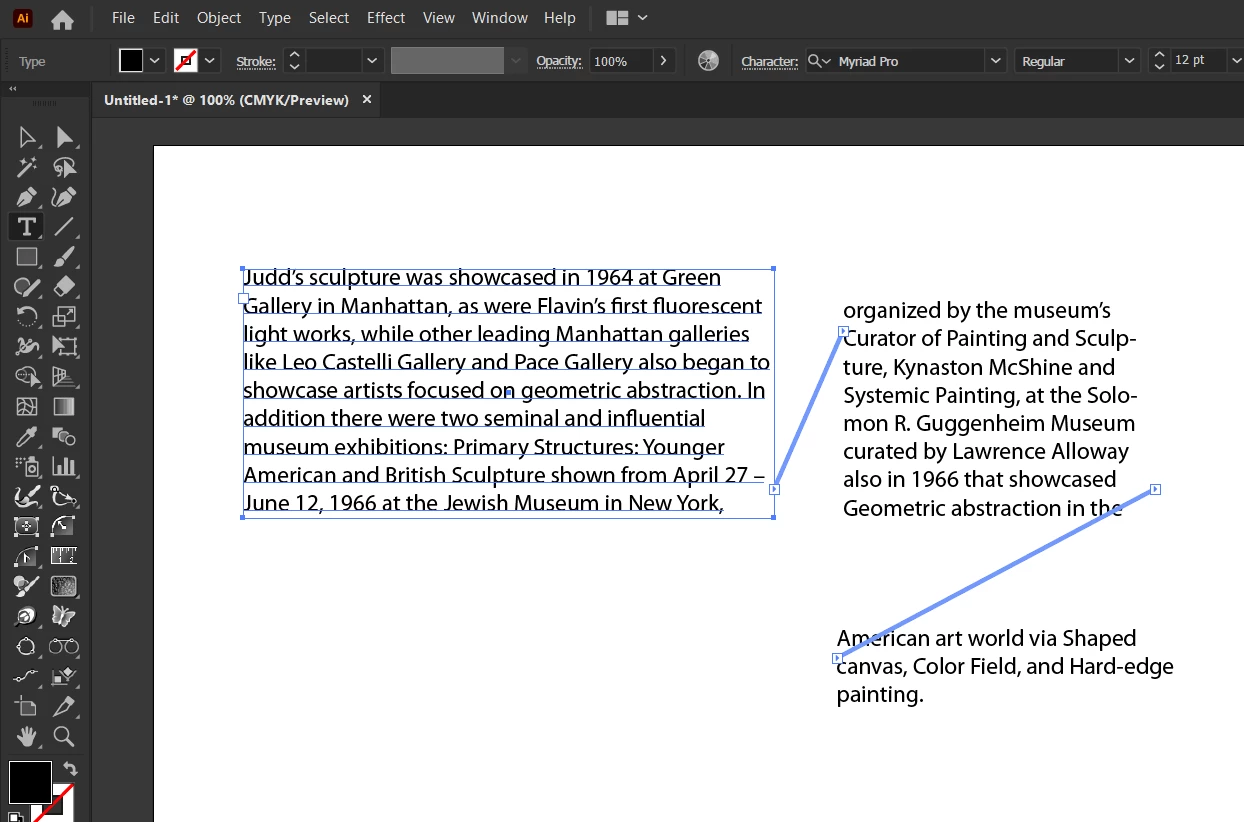Image resolution: width=1244 pixels, height=822 pixels.
Task: Expand the fill color dropdown in control bar
Action: (155, 61)
